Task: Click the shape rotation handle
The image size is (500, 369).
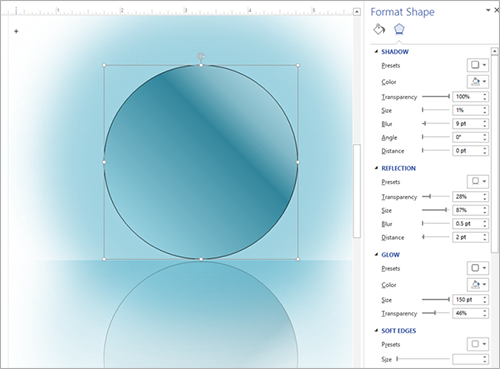Action: [201, 56]
